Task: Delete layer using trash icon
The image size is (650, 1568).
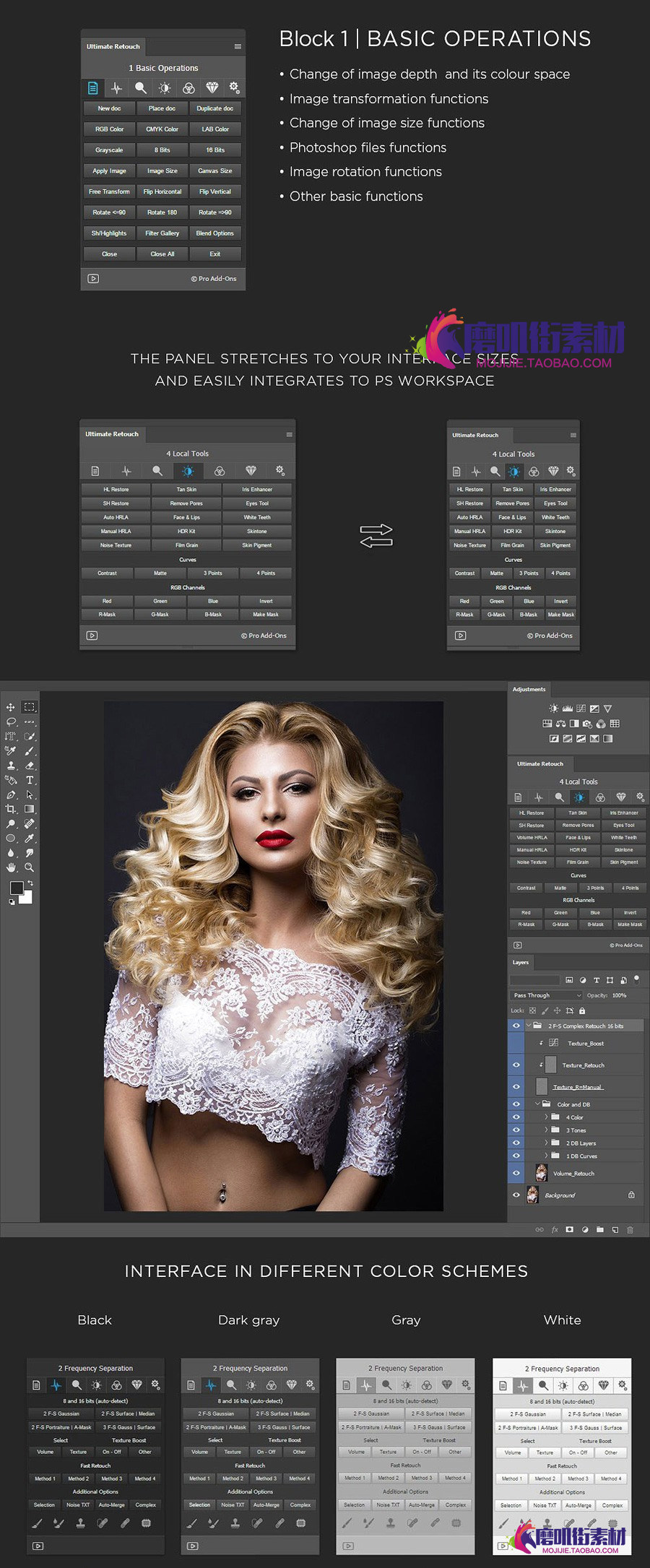Action: point(630,1230)
